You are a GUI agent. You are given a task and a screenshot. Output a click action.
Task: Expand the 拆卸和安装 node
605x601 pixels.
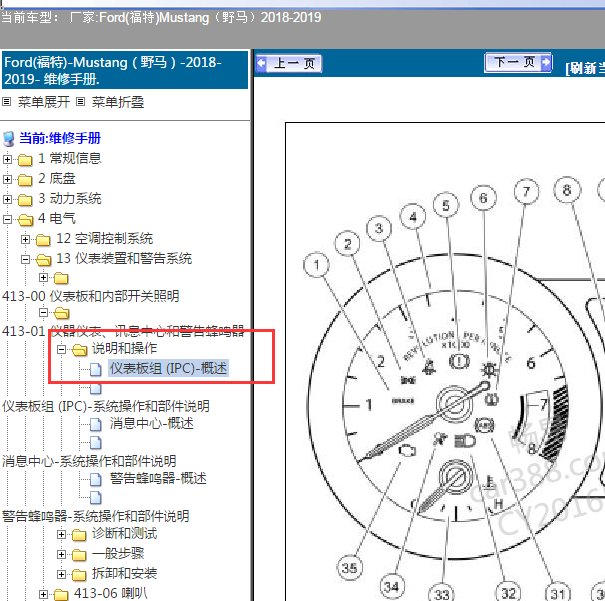pos(61,574)
